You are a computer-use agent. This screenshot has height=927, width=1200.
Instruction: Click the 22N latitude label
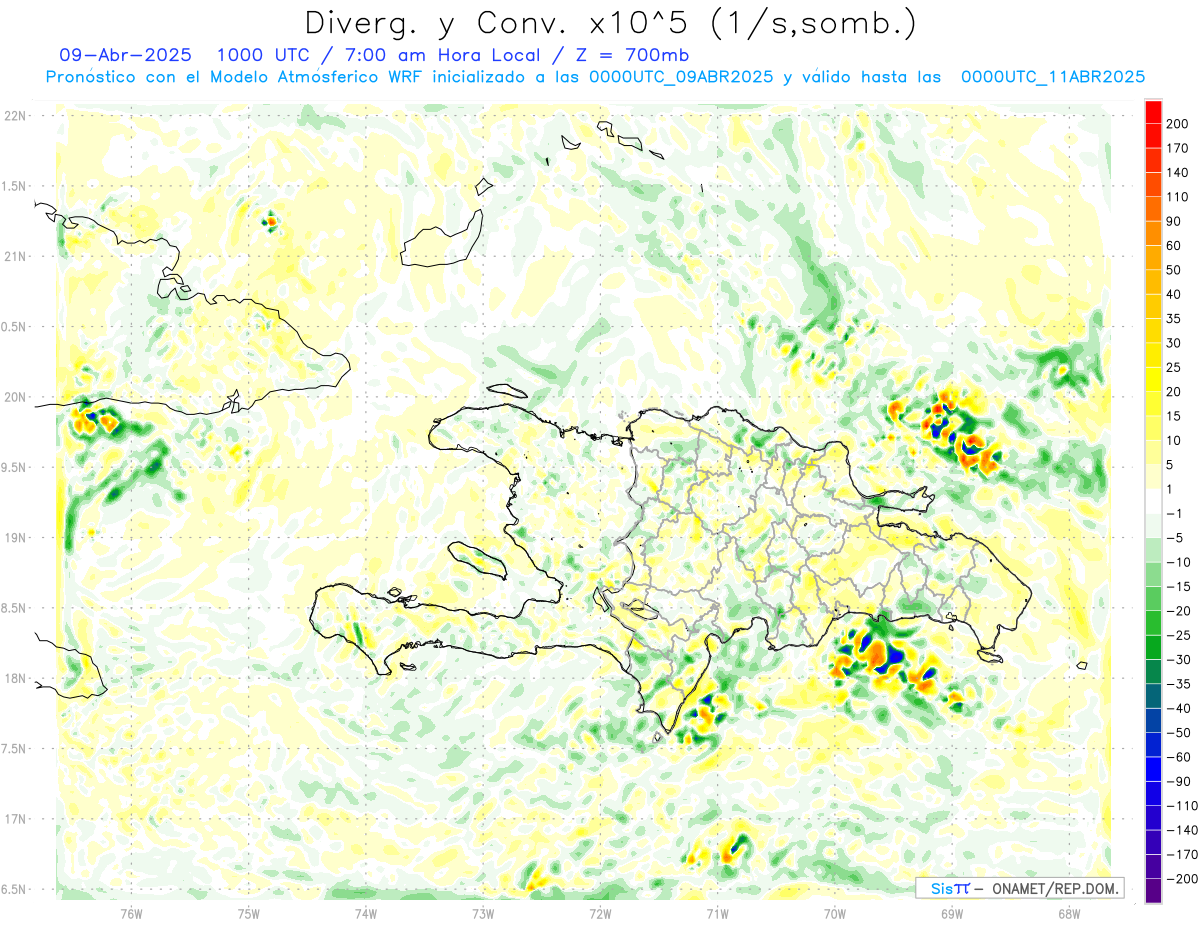(x=15, y=116)
